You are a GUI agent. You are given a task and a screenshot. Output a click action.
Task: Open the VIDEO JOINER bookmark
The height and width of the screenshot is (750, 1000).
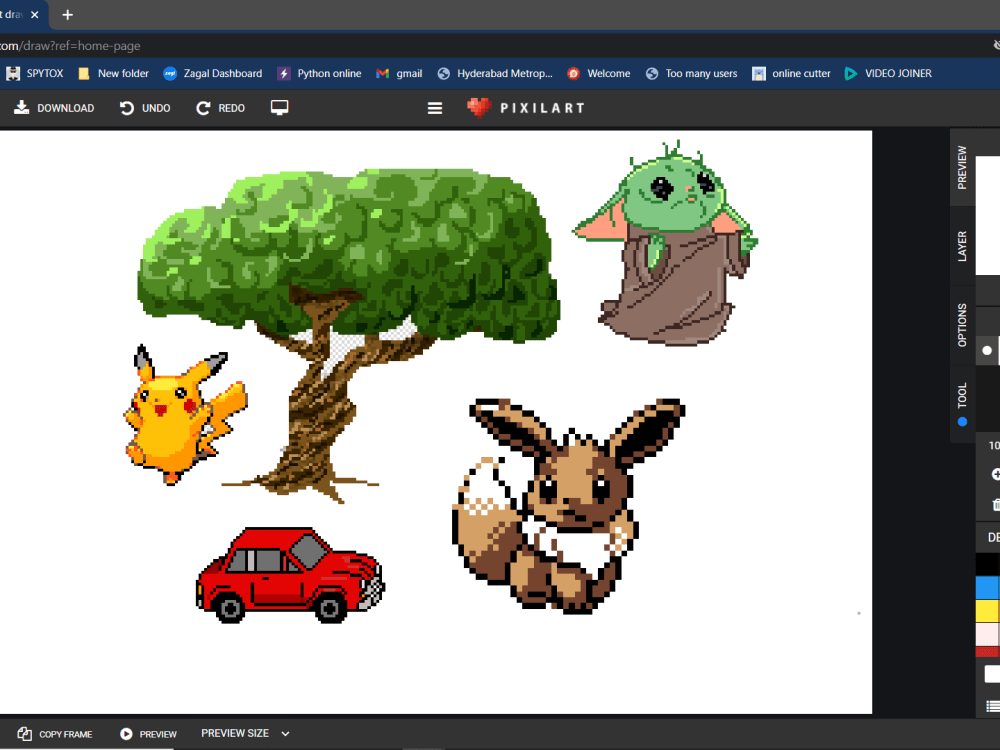[888, 73]
